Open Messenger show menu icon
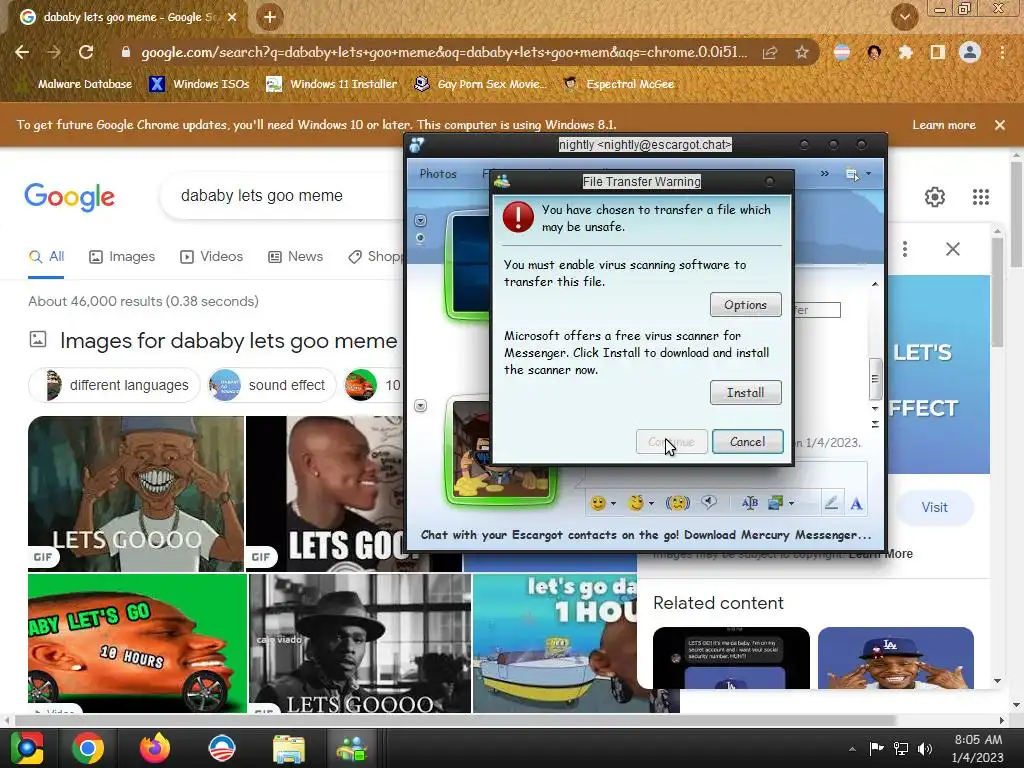The height and width of the screenshot is (768, 1024). click(852, 174)
